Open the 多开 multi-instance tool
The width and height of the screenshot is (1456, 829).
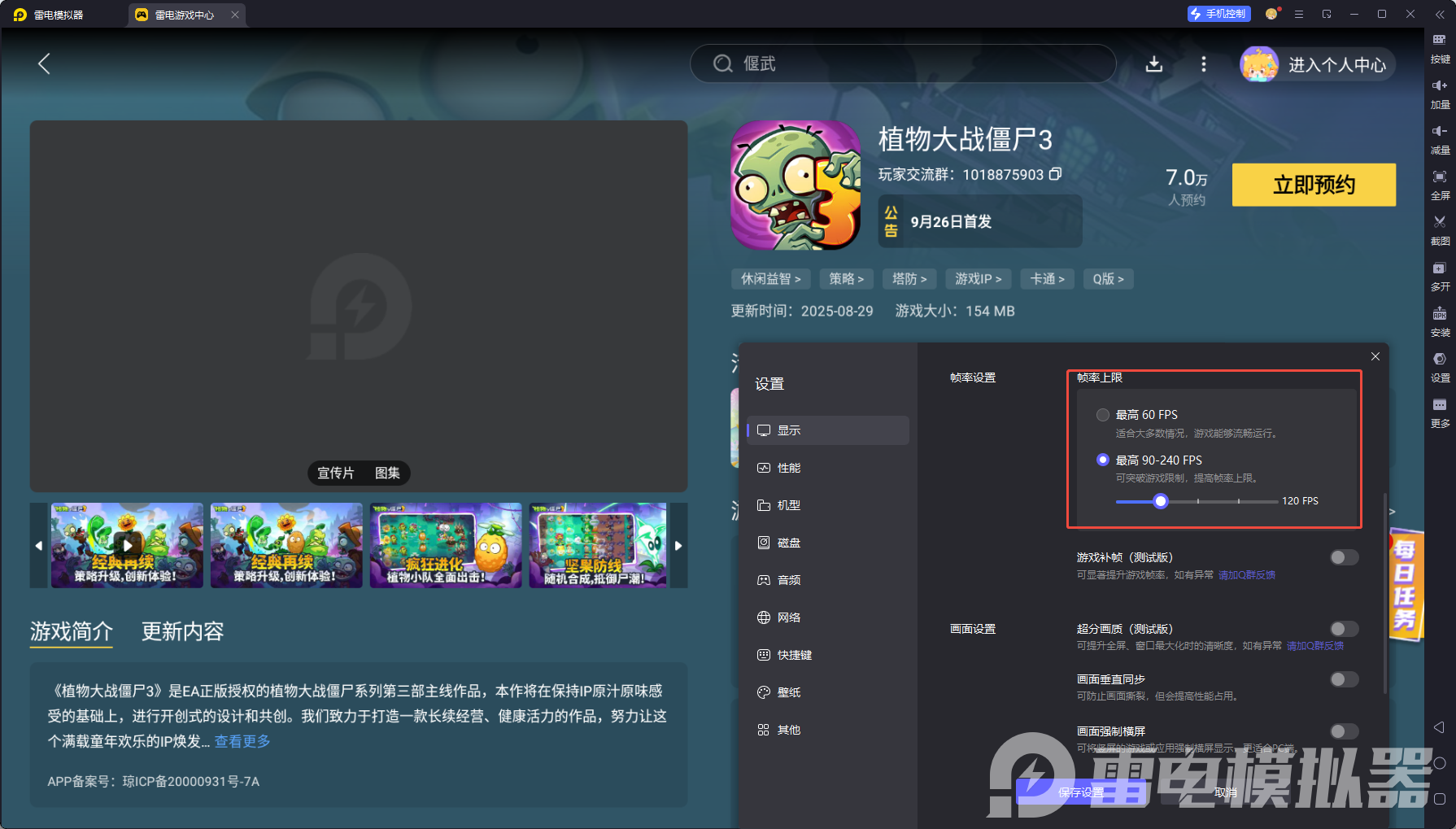click(x=1440, y=276)
